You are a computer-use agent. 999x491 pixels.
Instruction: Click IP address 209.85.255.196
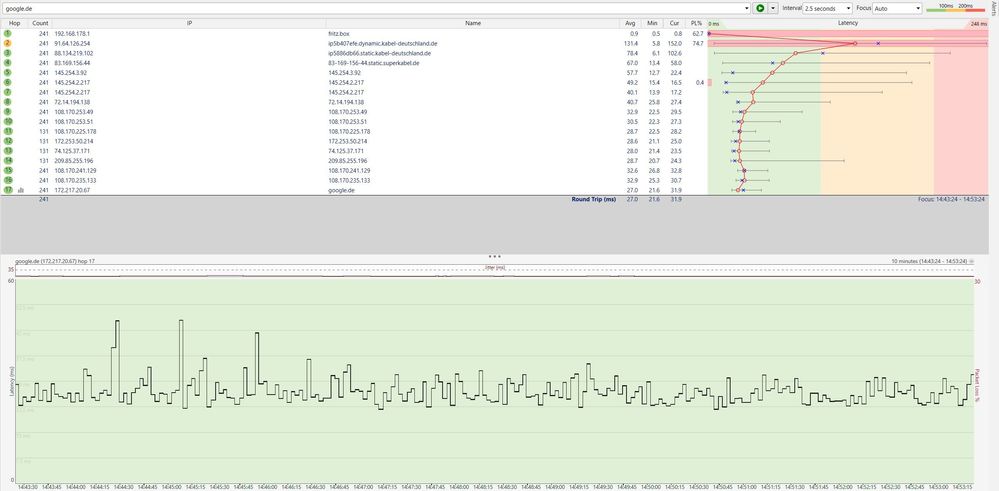[74, 161]
